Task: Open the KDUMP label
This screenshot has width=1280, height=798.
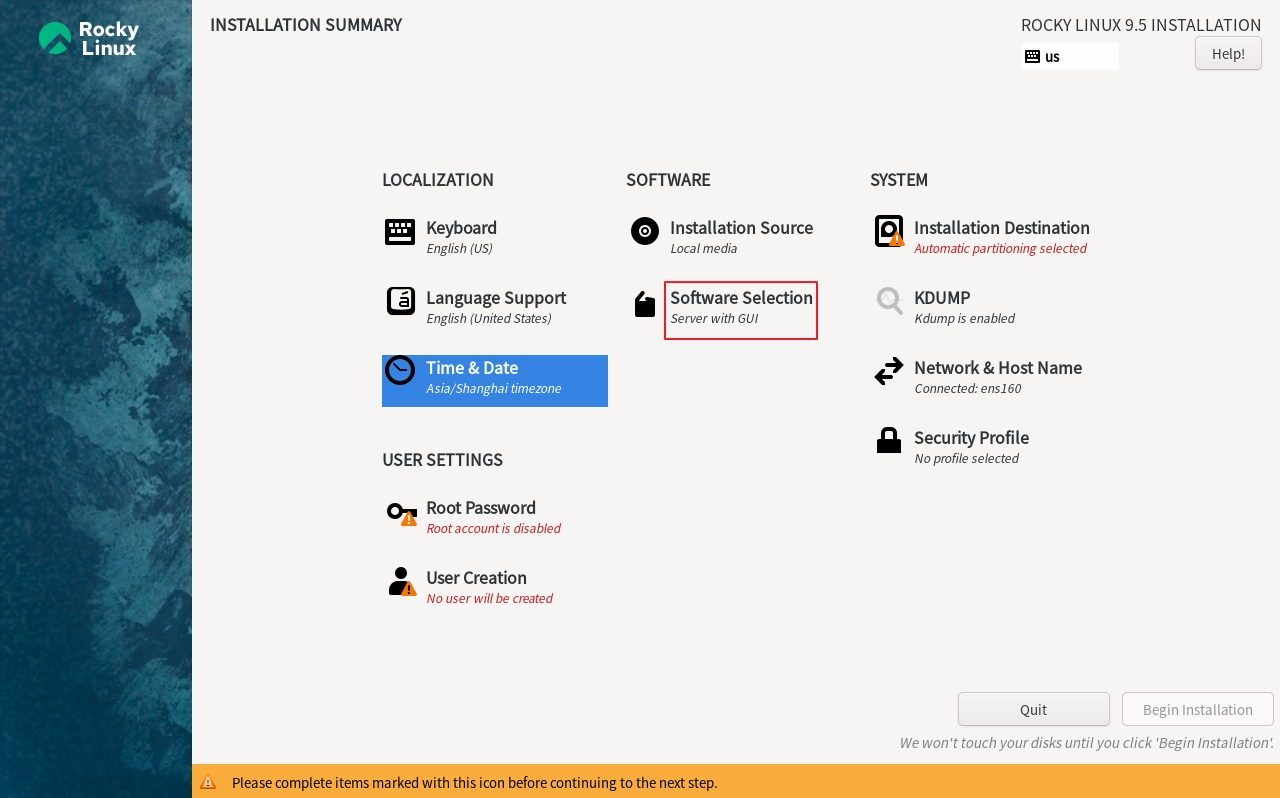Action: [x=942, y=298]
